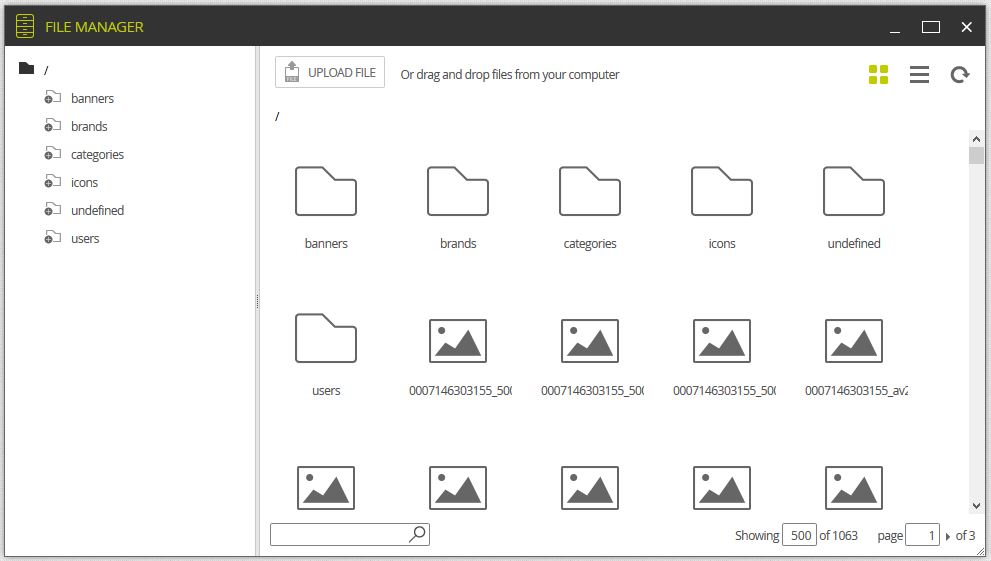Open the categories folder icon in grid
The height and width of the screenshot is (561, 991).
[x=590, y=191]
